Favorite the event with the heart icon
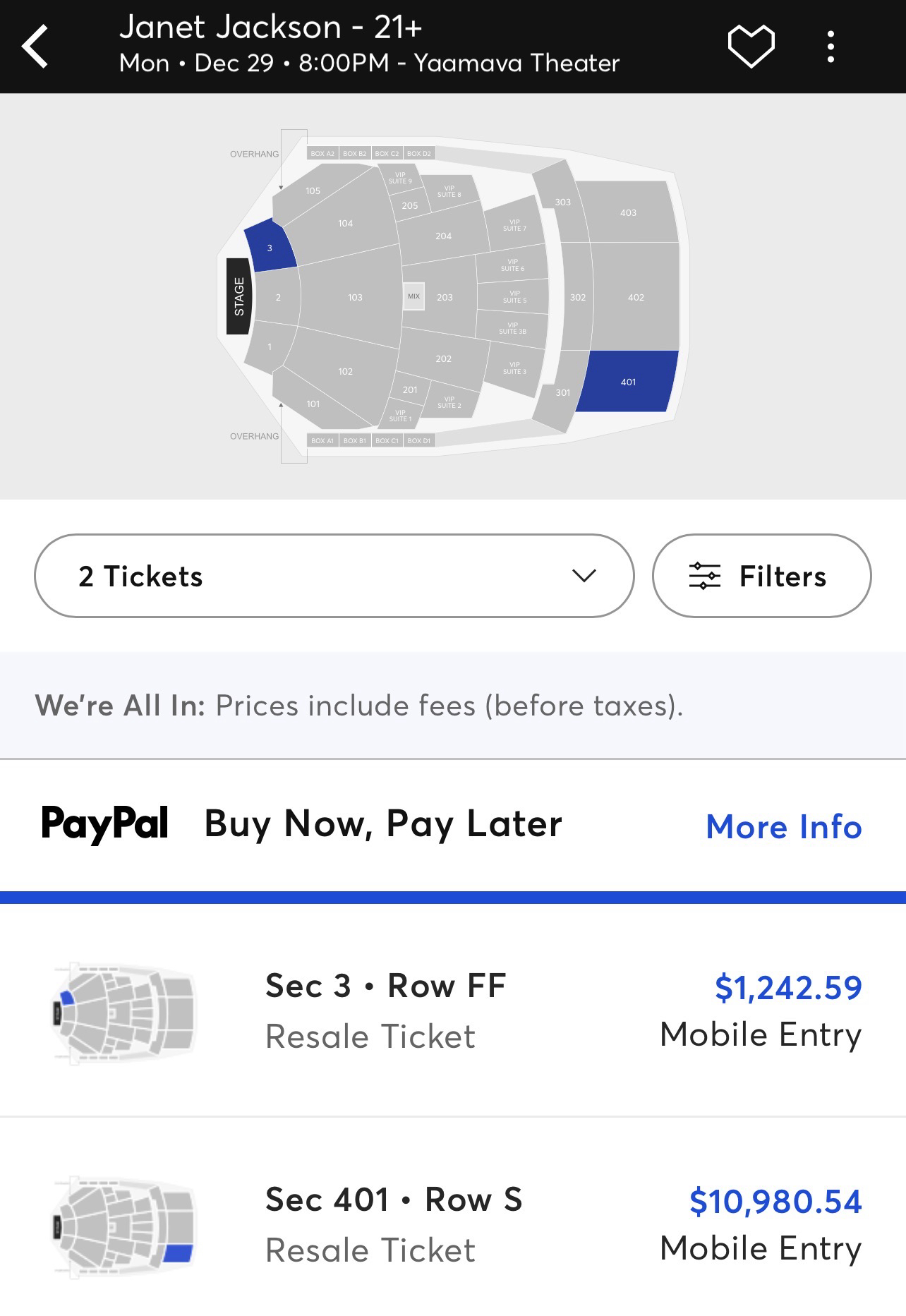The image size is (906, 1316). (751, 47)
